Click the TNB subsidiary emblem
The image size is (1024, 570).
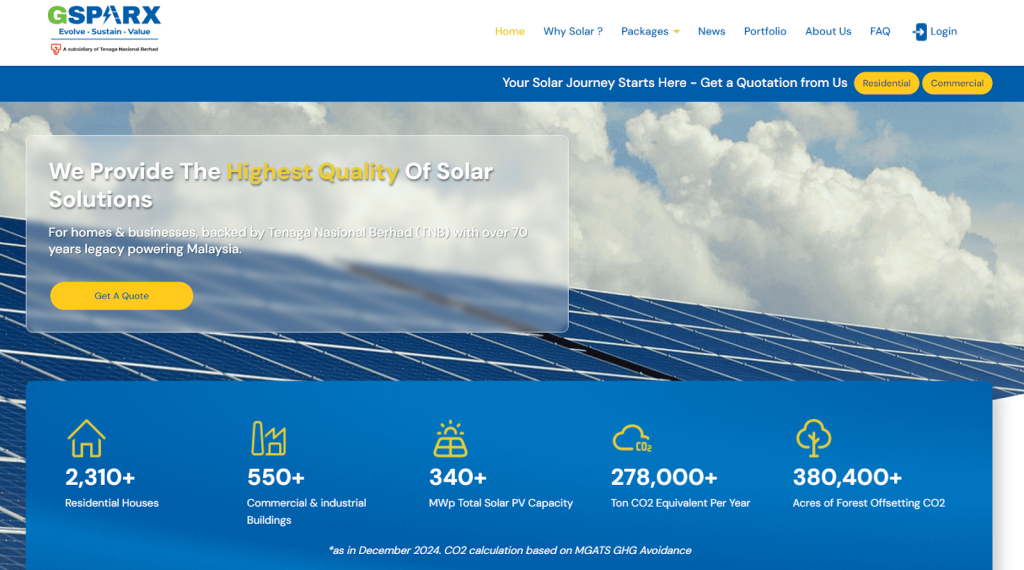click(x=56, y=49)
